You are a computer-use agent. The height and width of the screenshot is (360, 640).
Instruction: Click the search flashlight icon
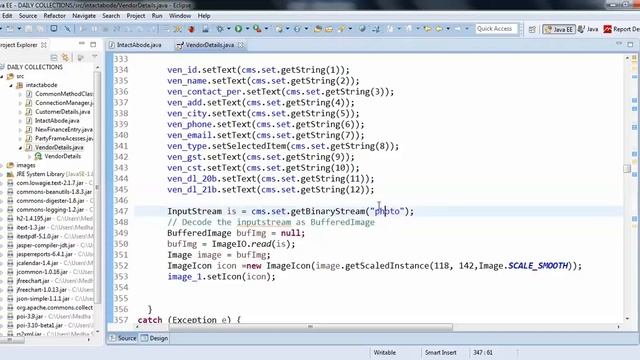(x=341, y=29)
